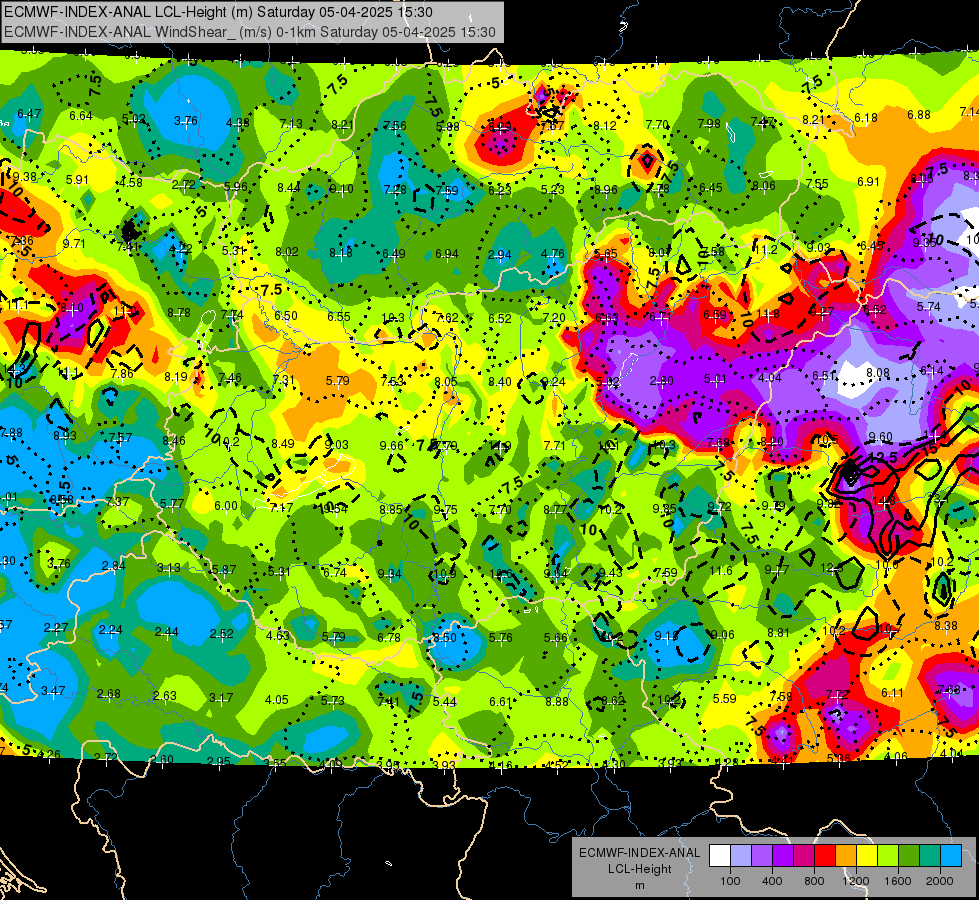The image size is (979, 900).
Task: Click the wind shear value 9.06
Action: coord(722,635)
